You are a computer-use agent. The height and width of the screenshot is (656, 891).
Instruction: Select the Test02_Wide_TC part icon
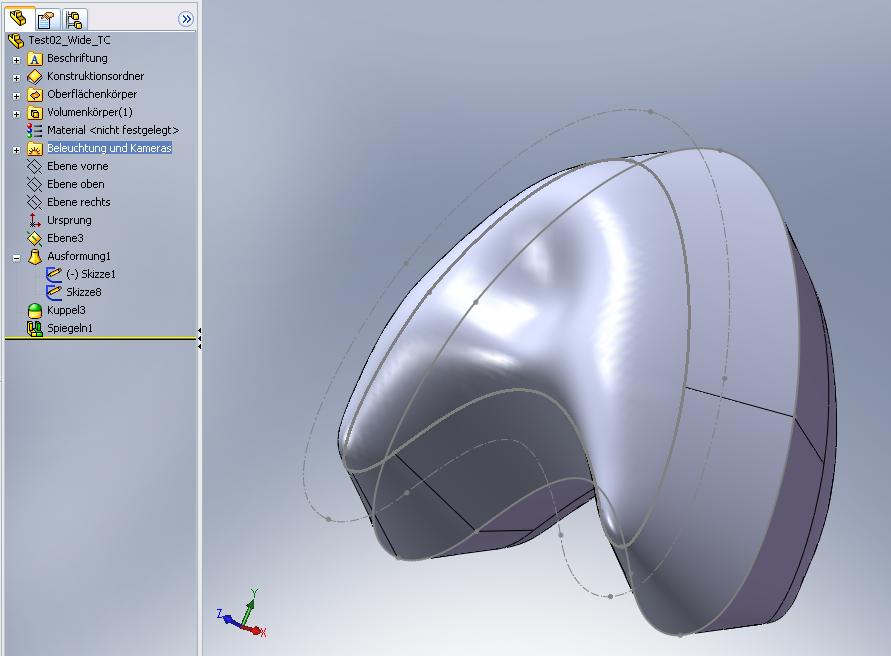point(16,40)
